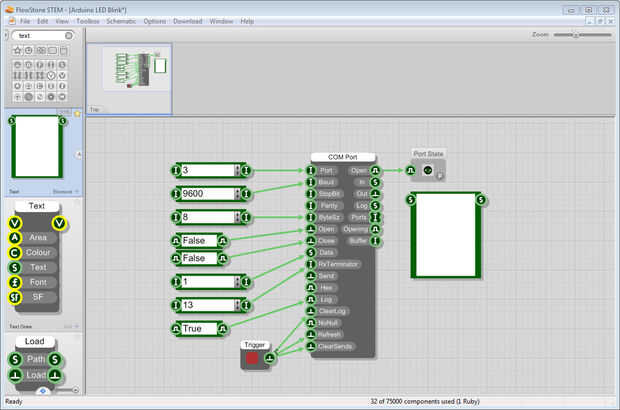620x410 pixels.
Task: Click the Out trigger output connector
Action: pyautogui.click(x=375, y=194)
